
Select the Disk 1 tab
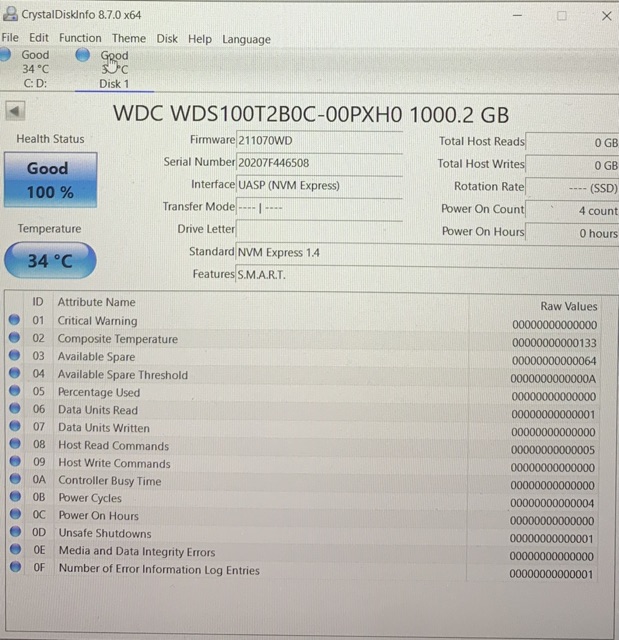(114, 69)
